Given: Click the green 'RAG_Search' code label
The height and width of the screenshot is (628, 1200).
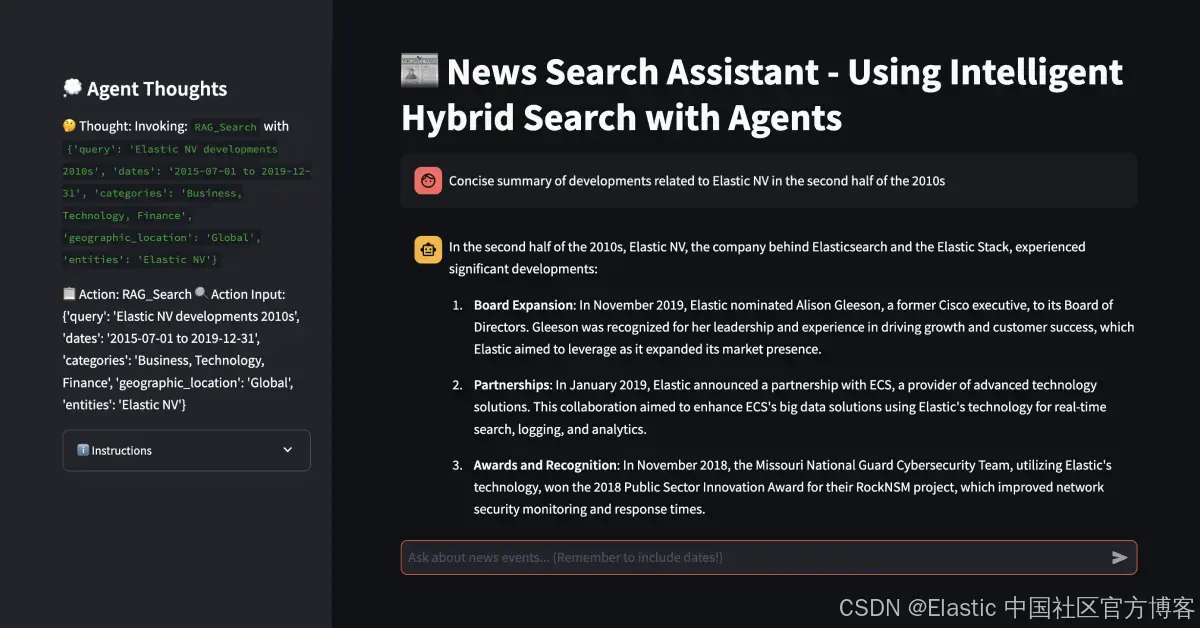Looking at the screenshot, I should click(x=225, y=127).
